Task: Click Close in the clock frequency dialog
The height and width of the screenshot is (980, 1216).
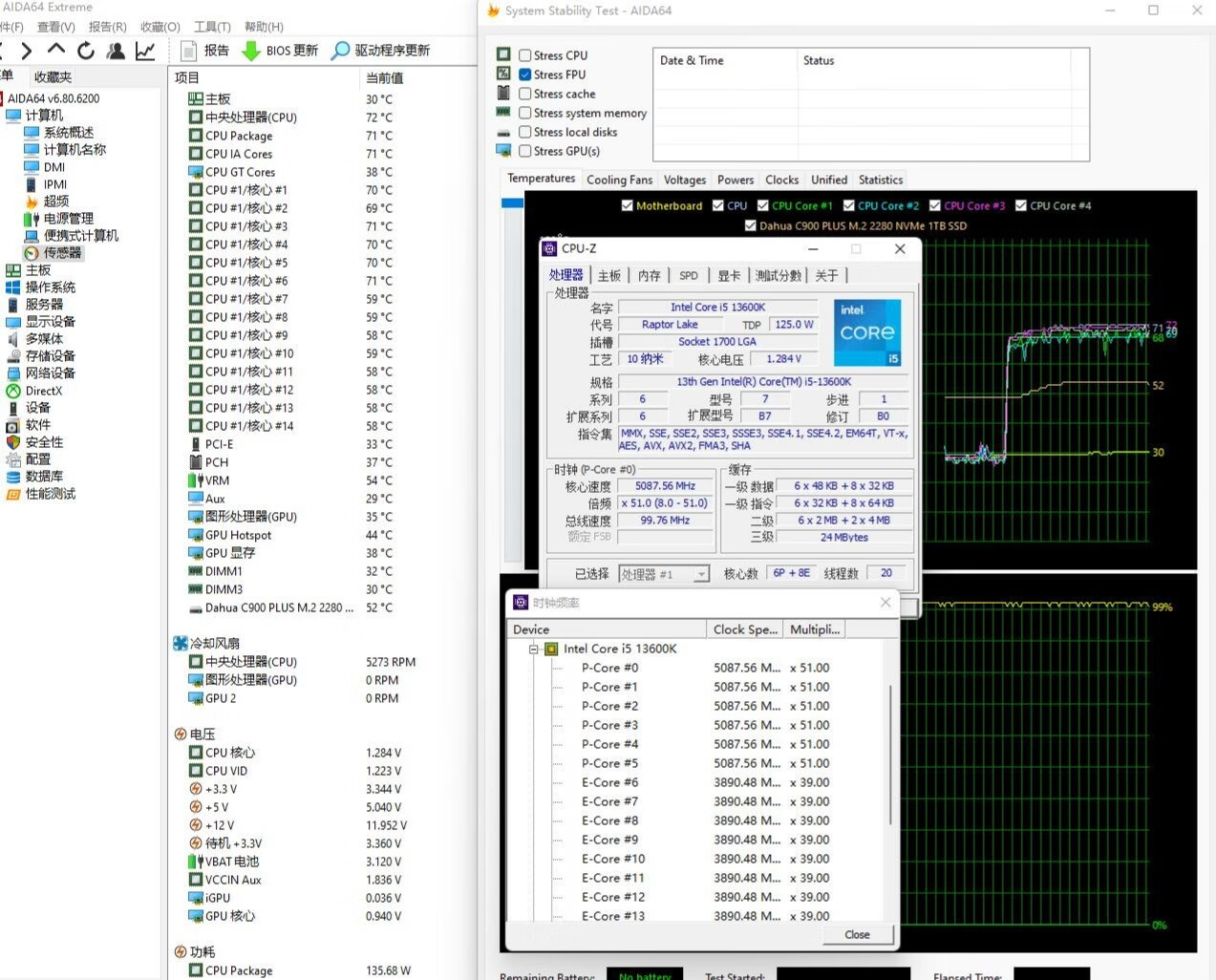Action: pyautogui.click(x=857, y=934)
